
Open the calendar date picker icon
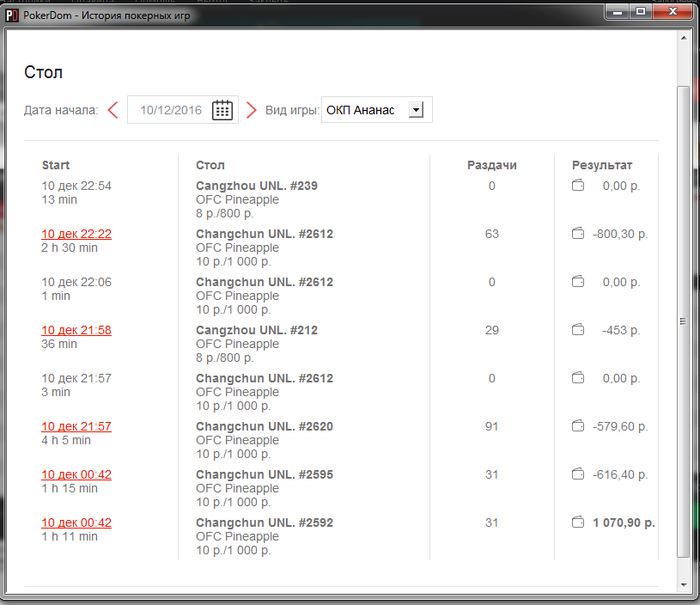[x=222, y=110]
